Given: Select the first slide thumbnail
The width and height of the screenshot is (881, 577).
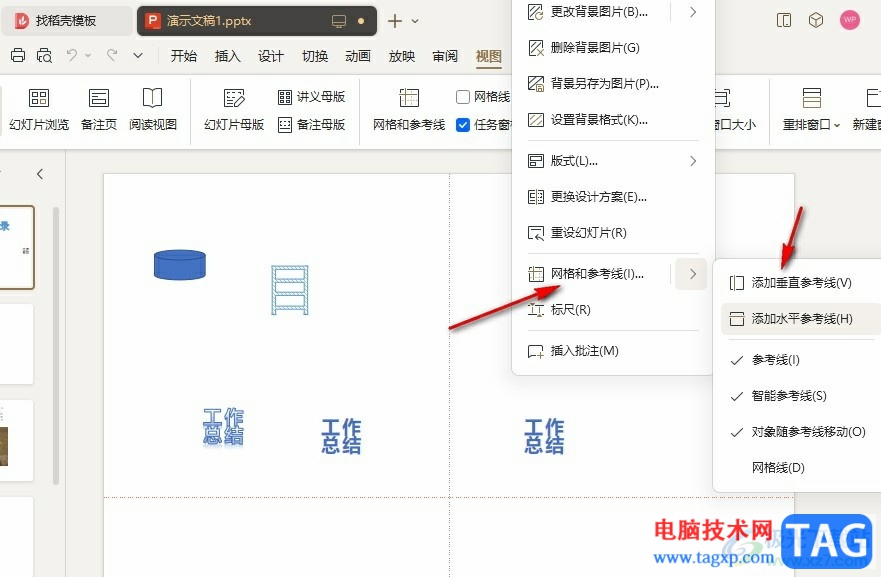Looking at the screenshot, I should coord(17,247).
